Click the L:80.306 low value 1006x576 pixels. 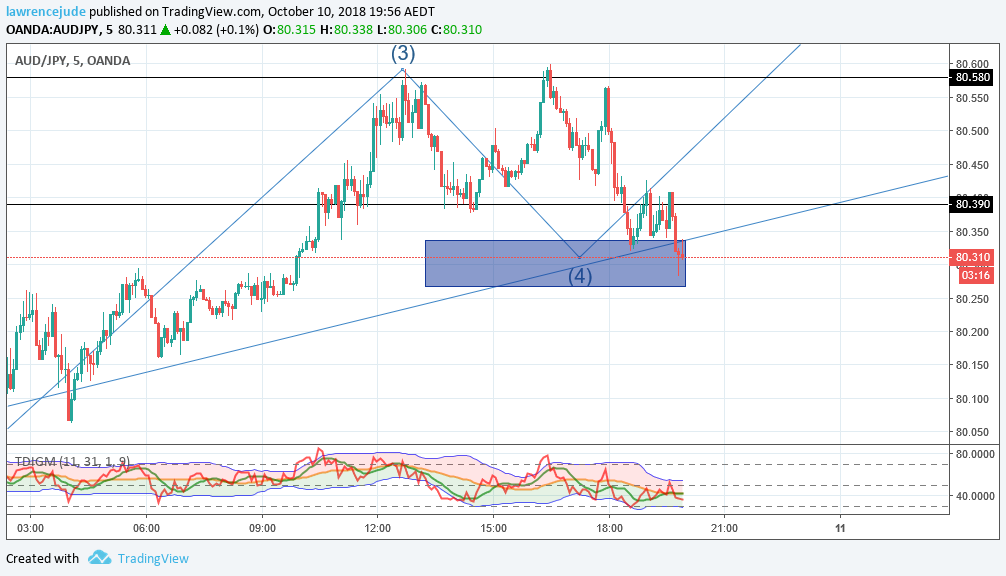402,30
